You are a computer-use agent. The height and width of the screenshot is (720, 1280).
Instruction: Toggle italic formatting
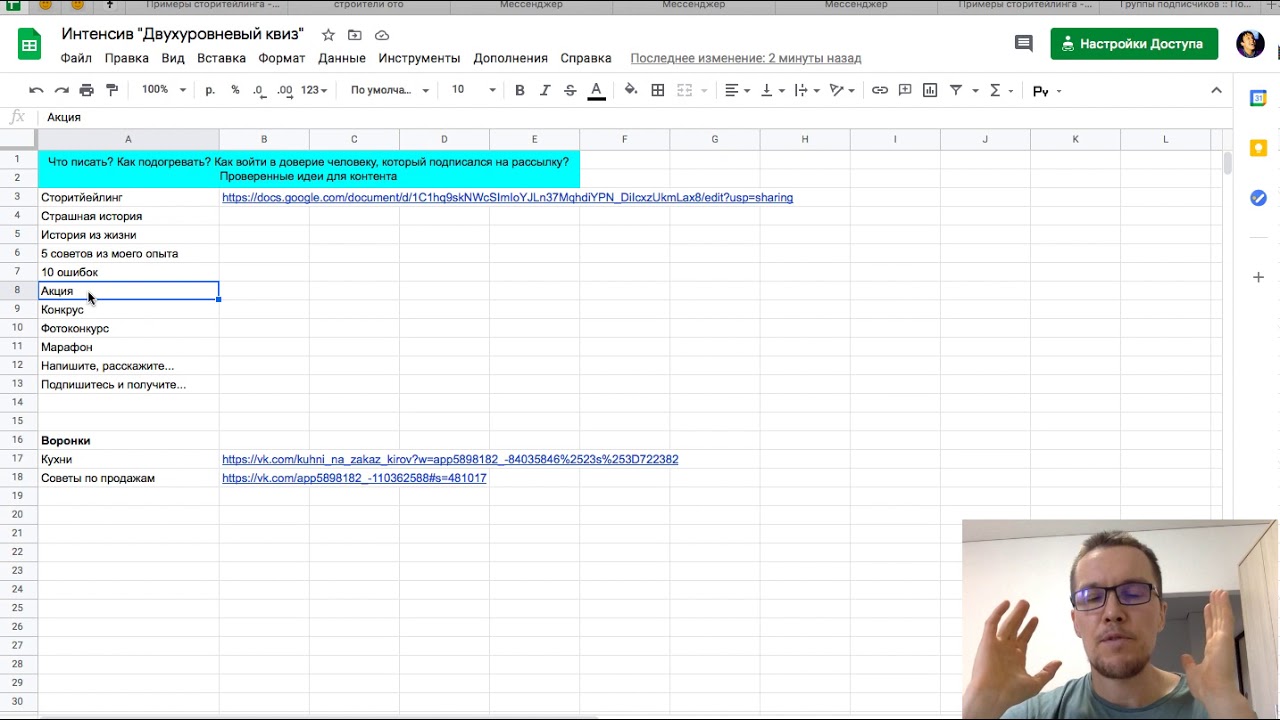point(545,90)
